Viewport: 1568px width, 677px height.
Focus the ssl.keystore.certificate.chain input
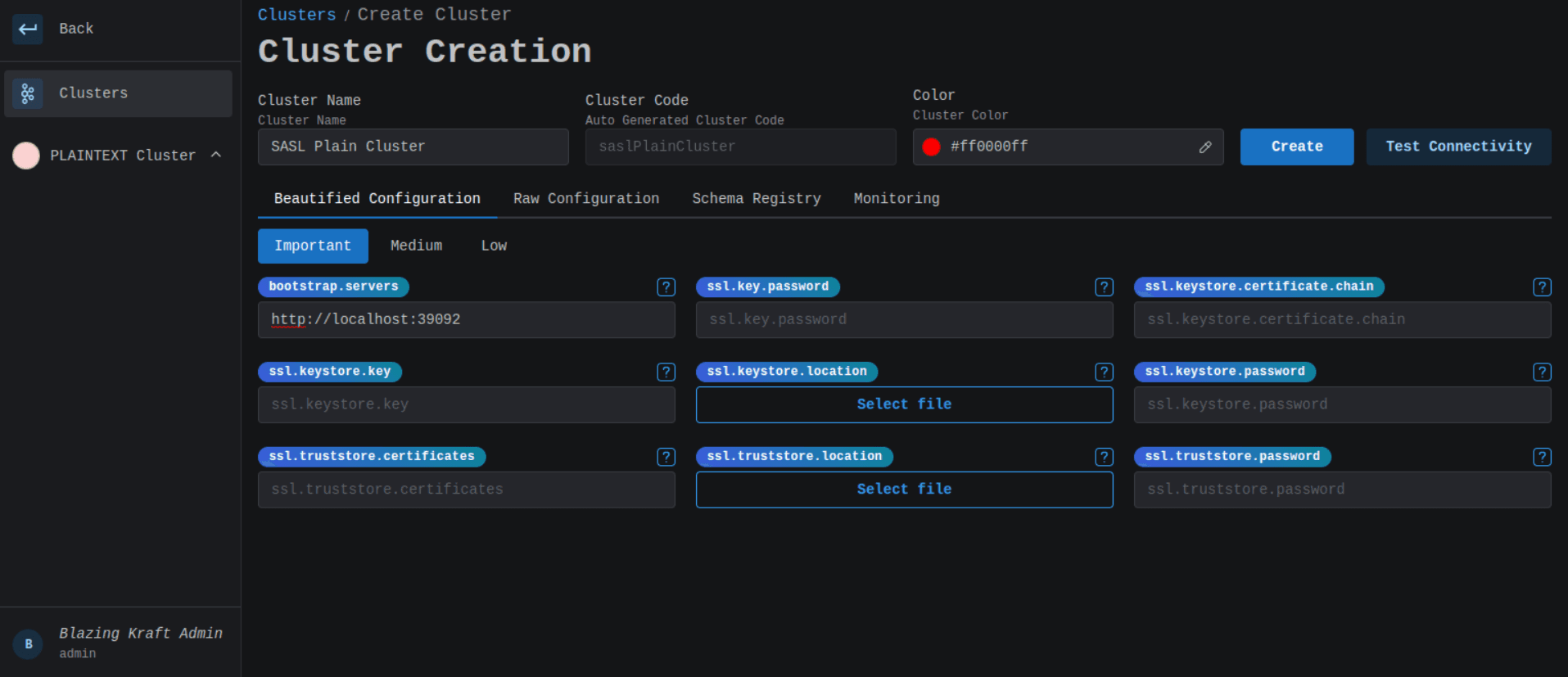pyautogui.click(x=1342, y=320)
